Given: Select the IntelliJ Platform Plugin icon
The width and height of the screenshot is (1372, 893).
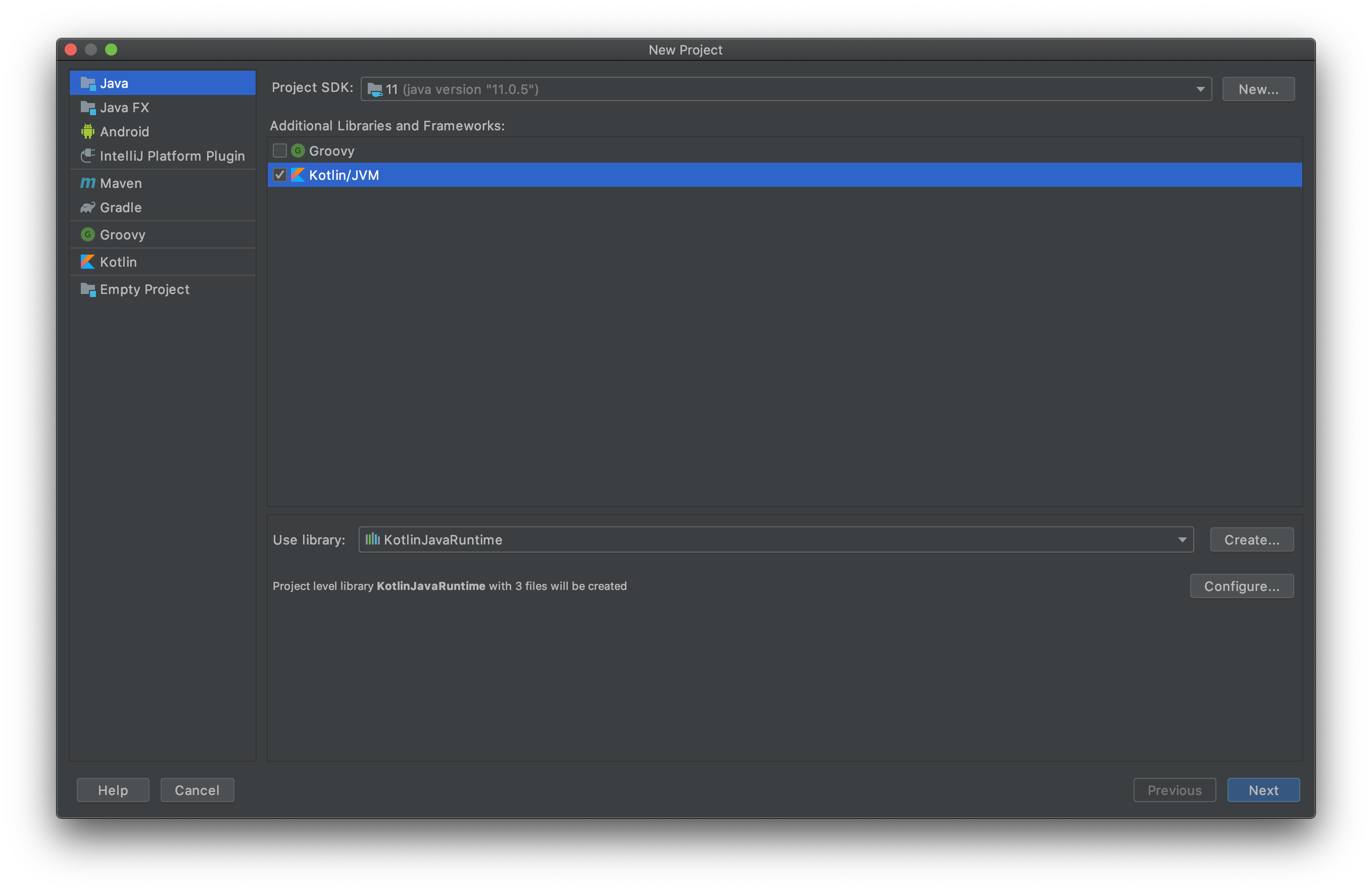Looking at the screenshot, I should [87, 156].
